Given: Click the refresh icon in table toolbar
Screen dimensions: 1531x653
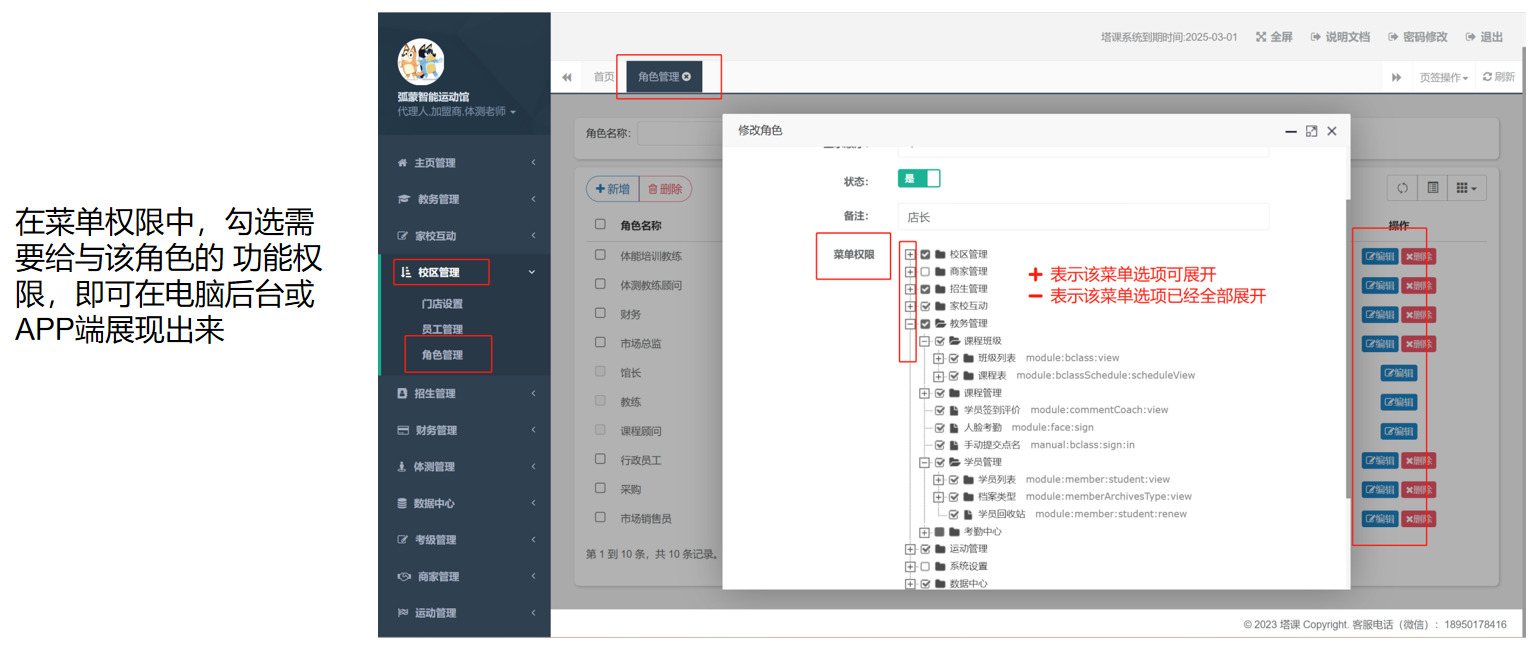Looking at the screenshot, I should [x=1403, y=188].
